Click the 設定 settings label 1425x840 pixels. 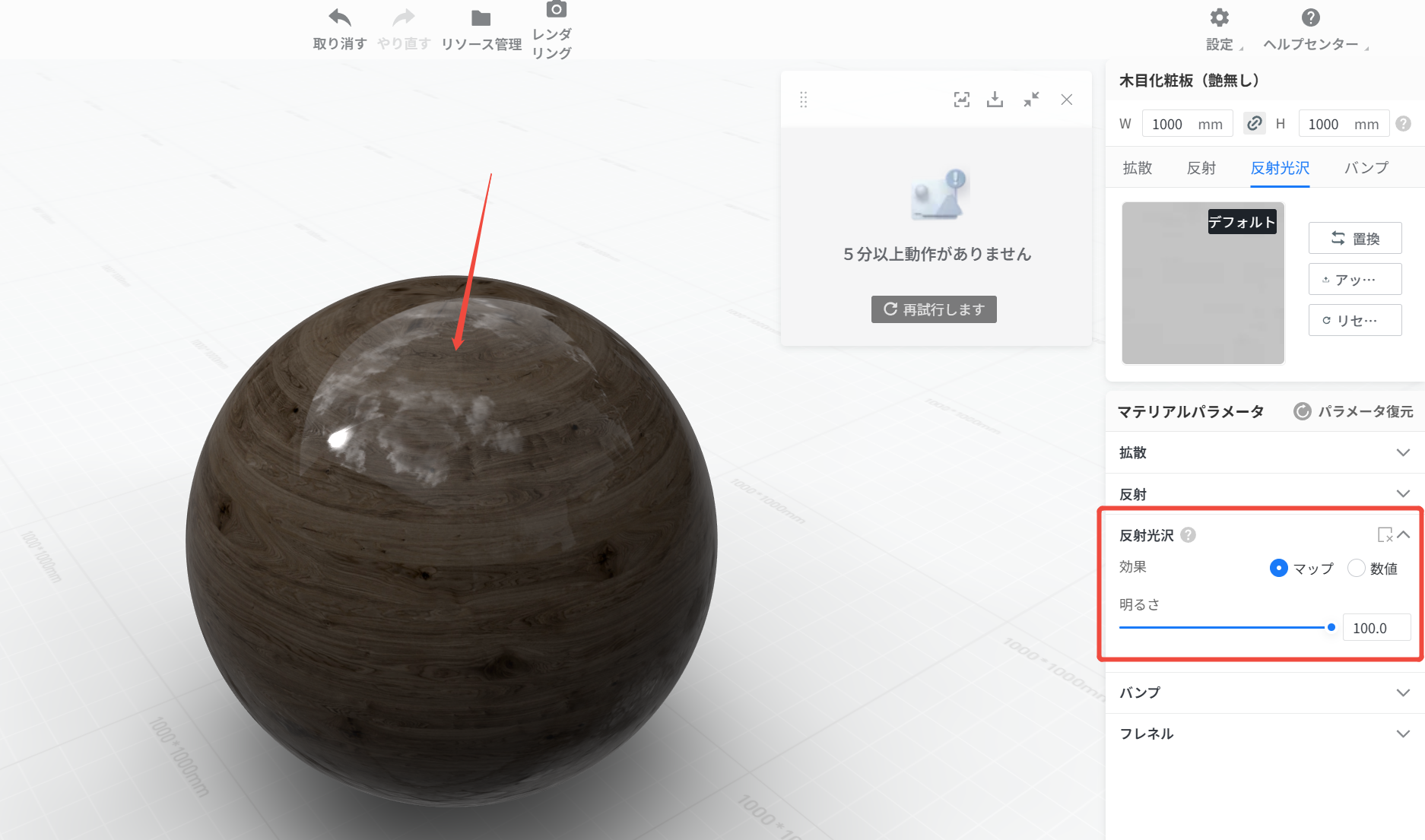coord(1220,44)
